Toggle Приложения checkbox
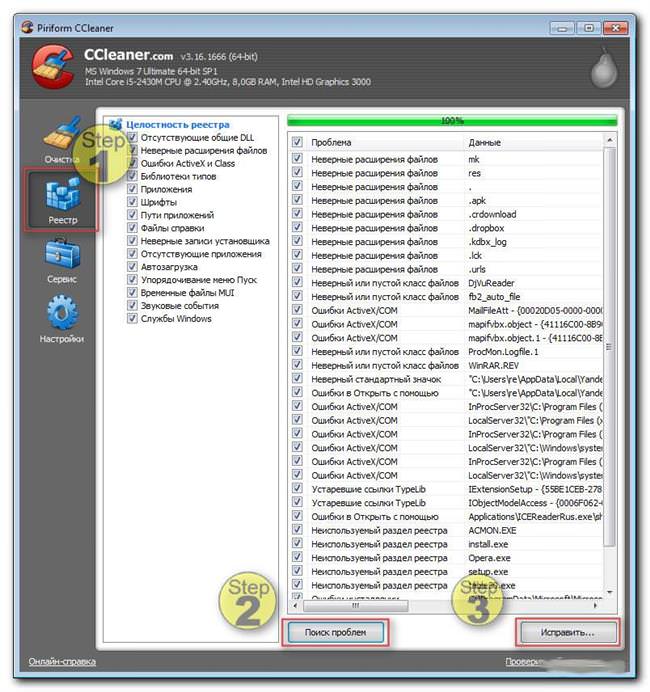Screen dimensions: 650x692 [132, 189]
